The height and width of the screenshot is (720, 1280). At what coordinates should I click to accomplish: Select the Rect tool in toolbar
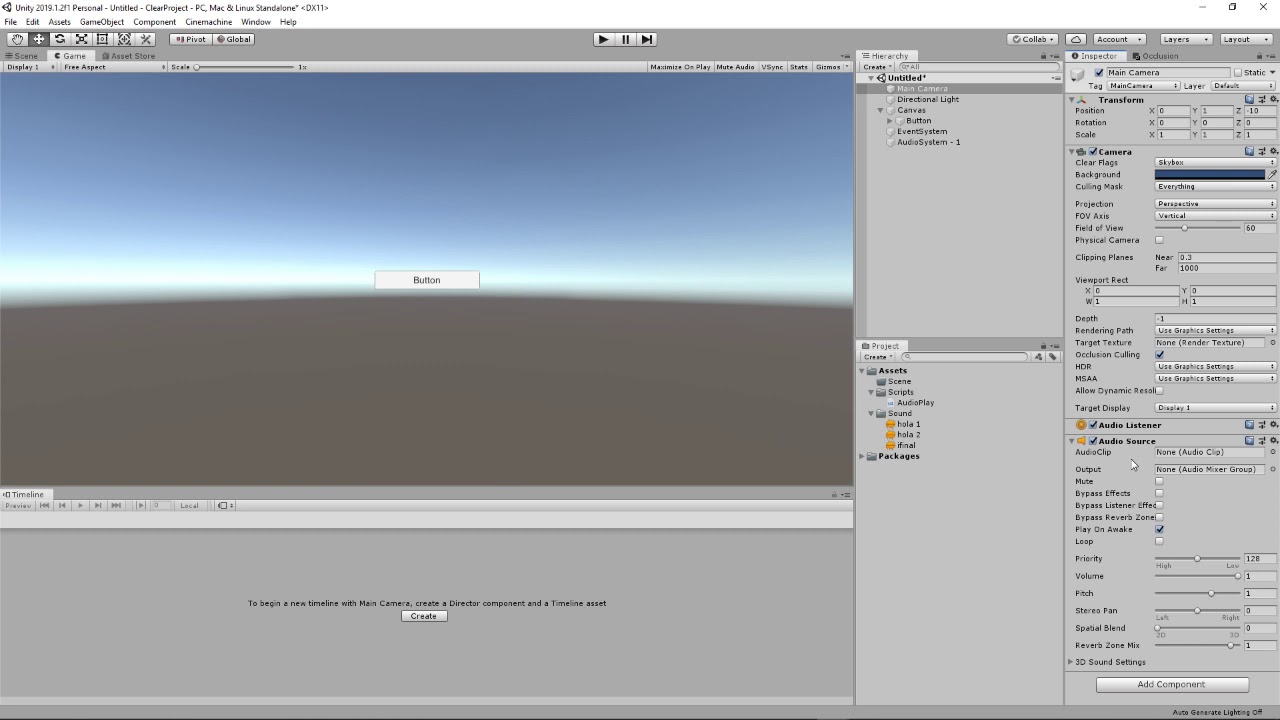[x=102, y=39]
